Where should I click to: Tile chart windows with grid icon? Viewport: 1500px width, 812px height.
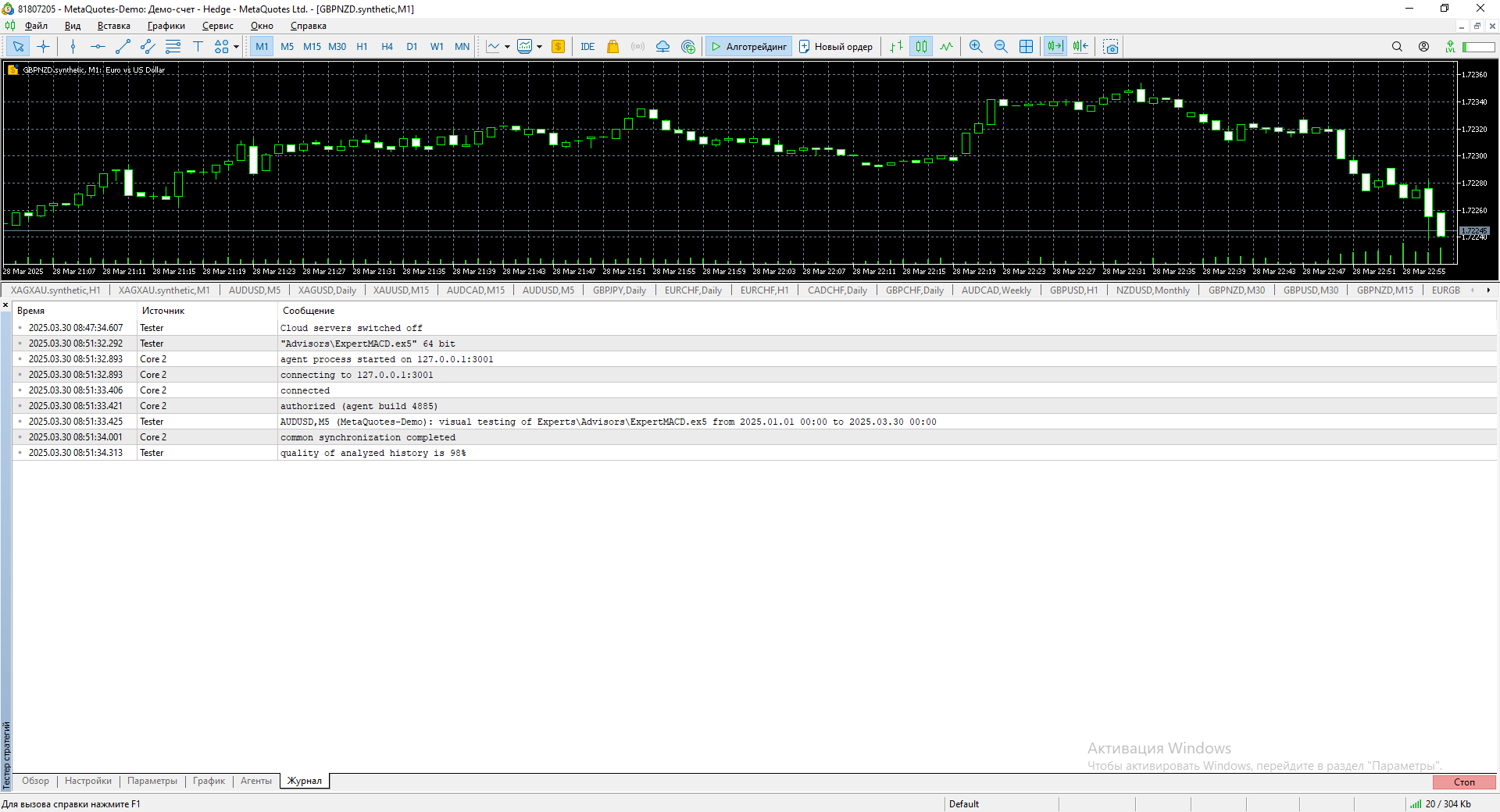coord(1026,47)
